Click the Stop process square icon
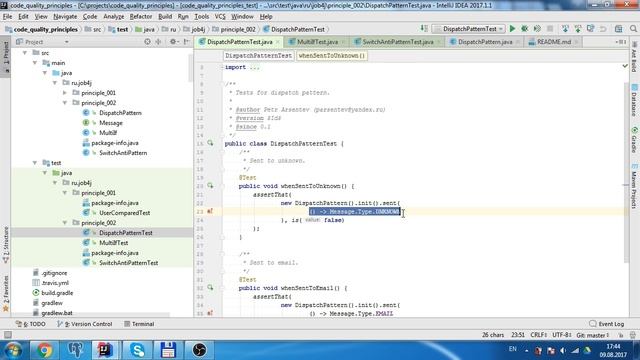 click(550, 29)
